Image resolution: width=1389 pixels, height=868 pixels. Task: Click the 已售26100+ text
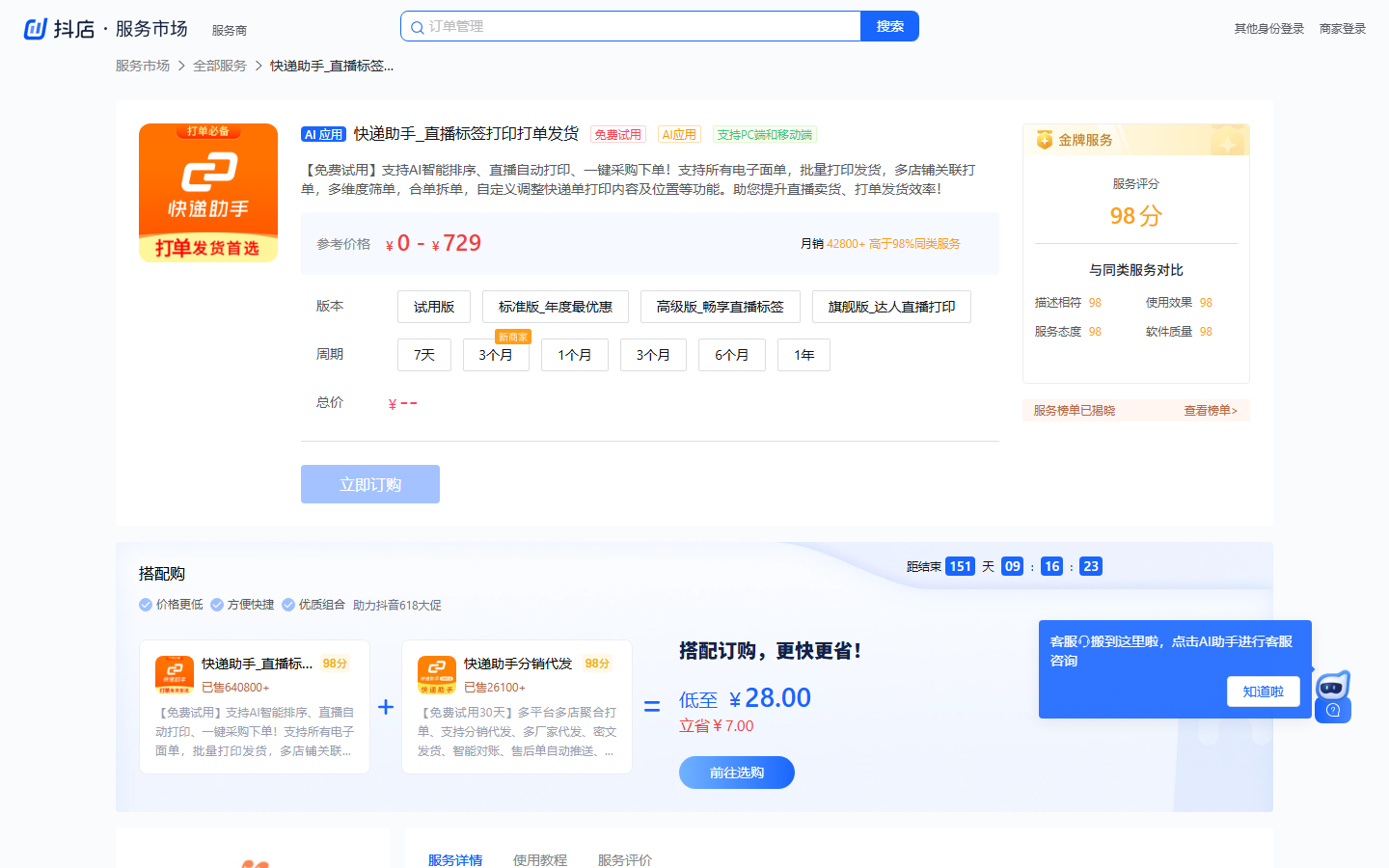(x=495, y=688)
